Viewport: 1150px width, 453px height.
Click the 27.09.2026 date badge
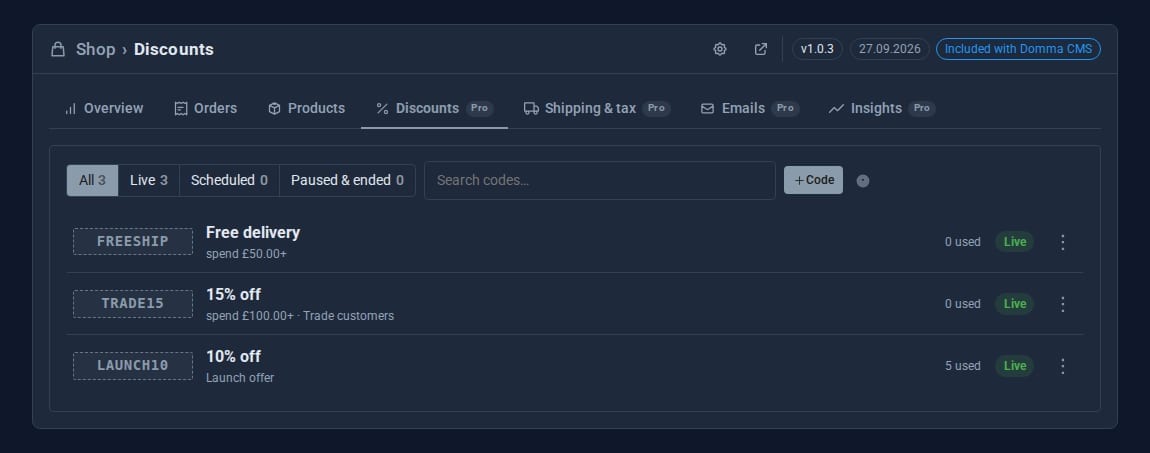tap(890, 49)
